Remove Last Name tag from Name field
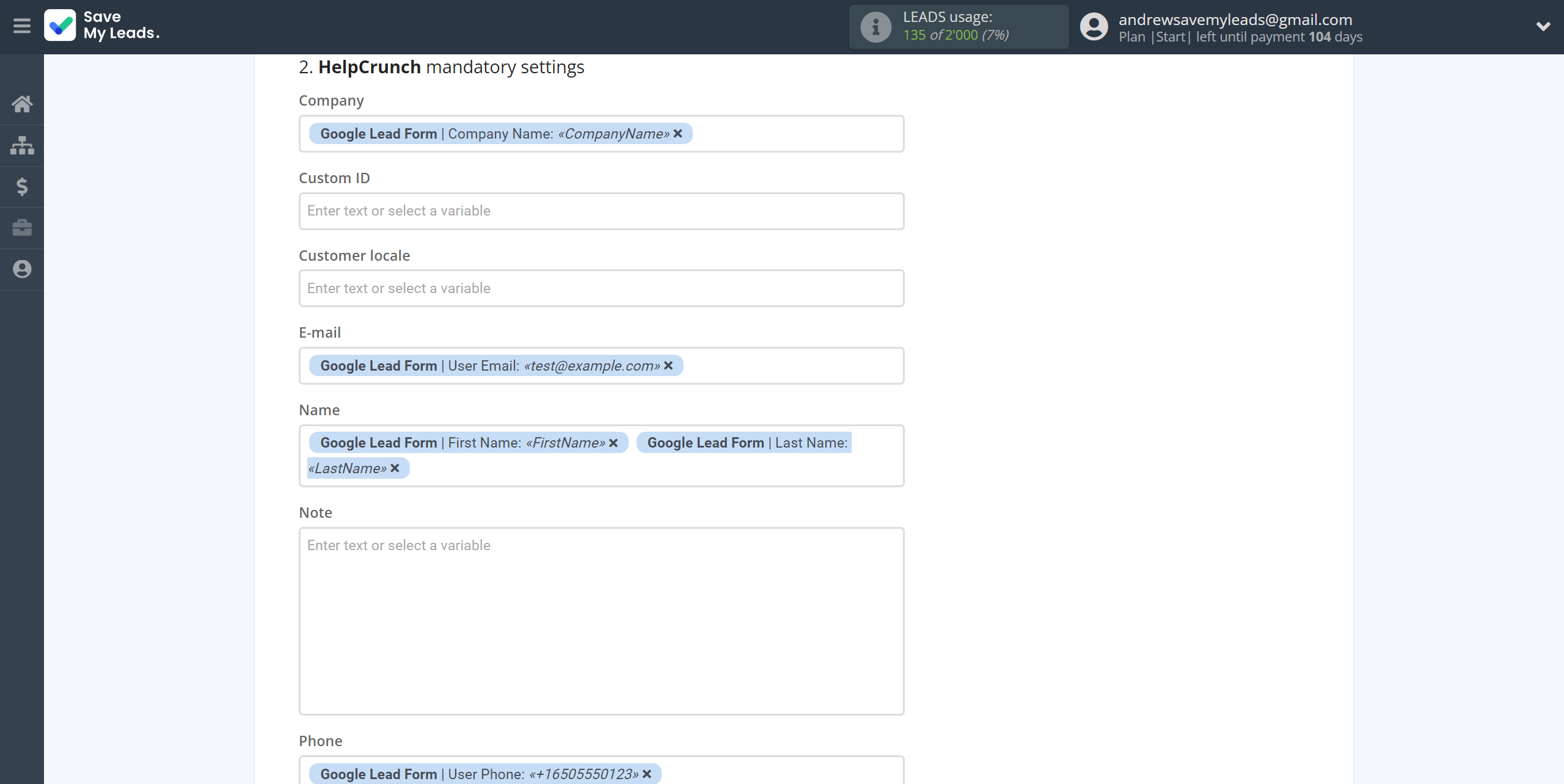1564x784 pixels. pos(395,468)
